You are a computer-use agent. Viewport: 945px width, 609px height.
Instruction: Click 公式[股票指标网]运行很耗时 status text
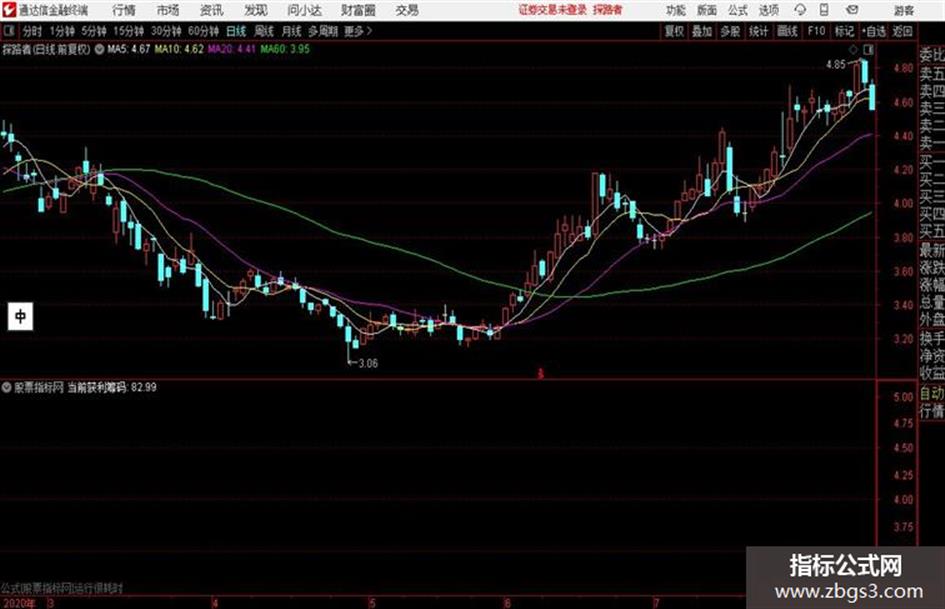click(61, 588)
